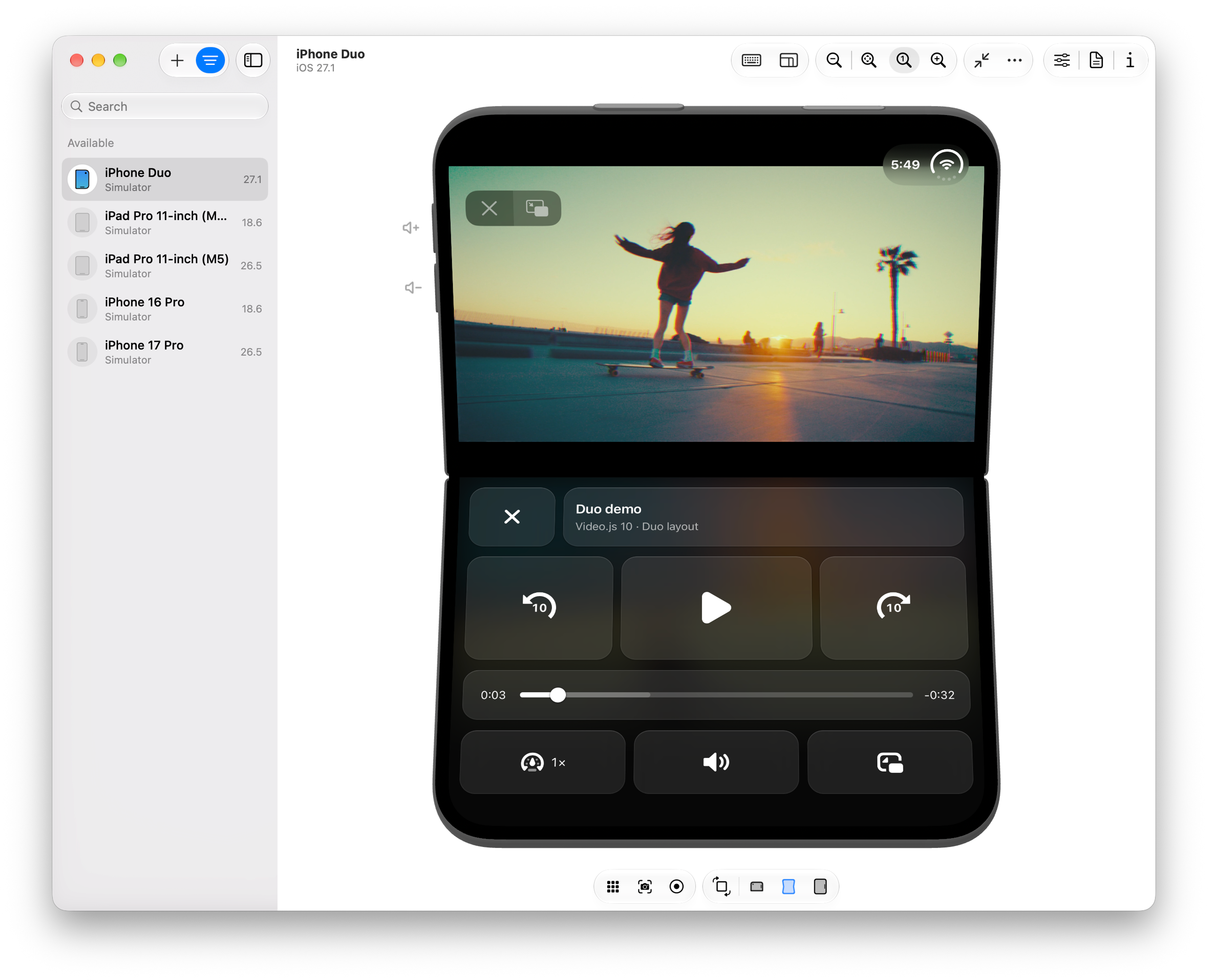Image resolution: width=1208 pixels, height=980 pixels.
Task: Click the collapse arrows icon in toolbar
Action: tap(981, 60)
